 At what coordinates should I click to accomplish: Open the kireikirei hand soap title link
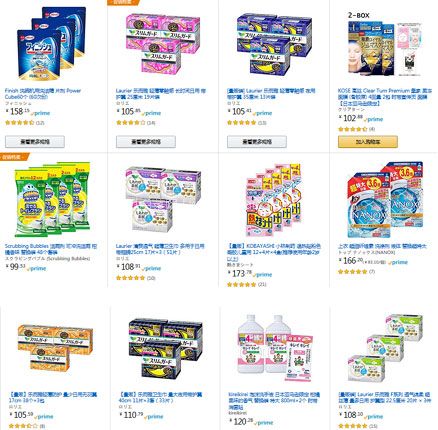click(274, 401)
